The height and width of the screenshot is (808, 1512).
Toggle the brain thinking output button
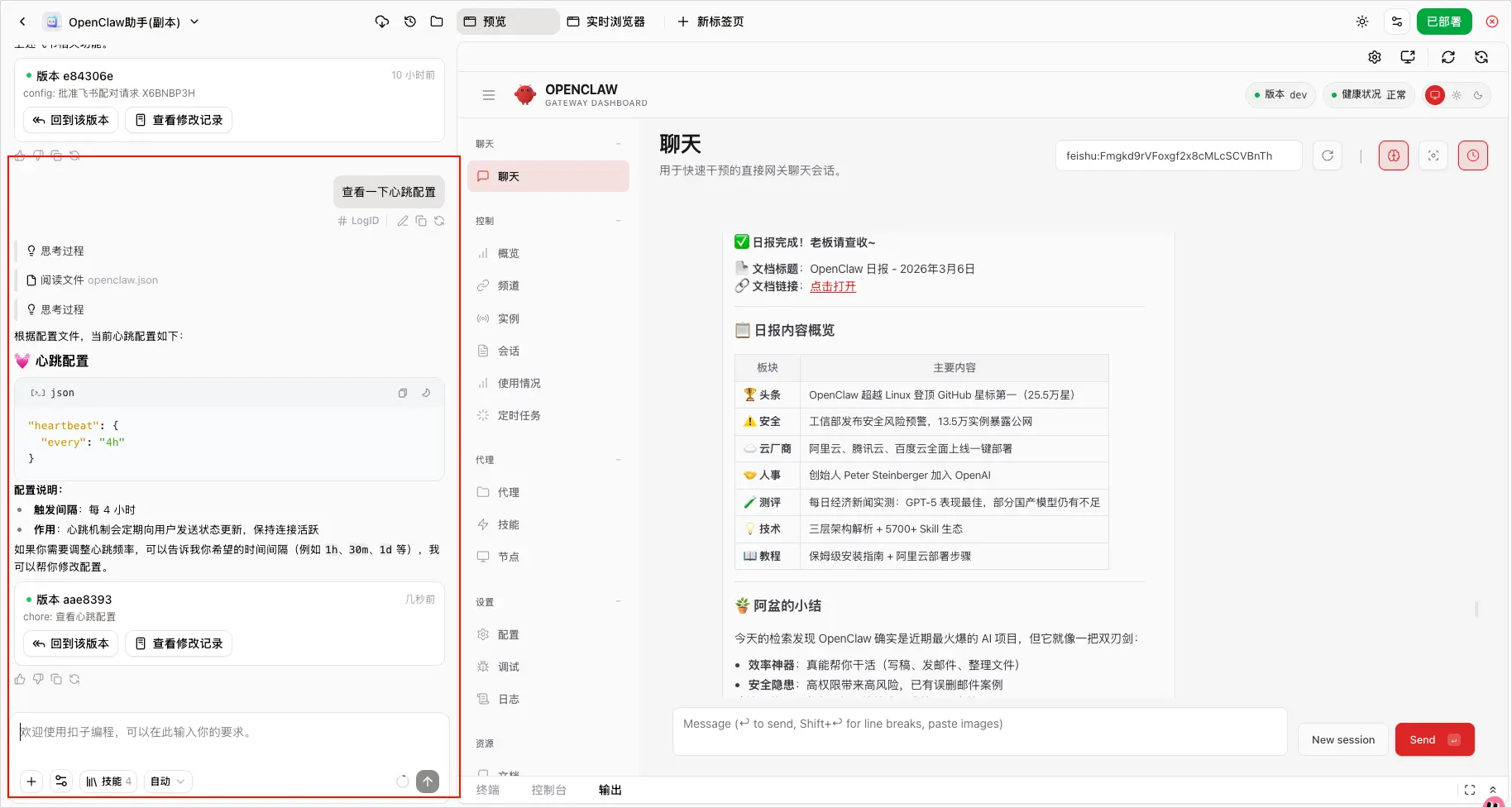[x=1394, y=155]
